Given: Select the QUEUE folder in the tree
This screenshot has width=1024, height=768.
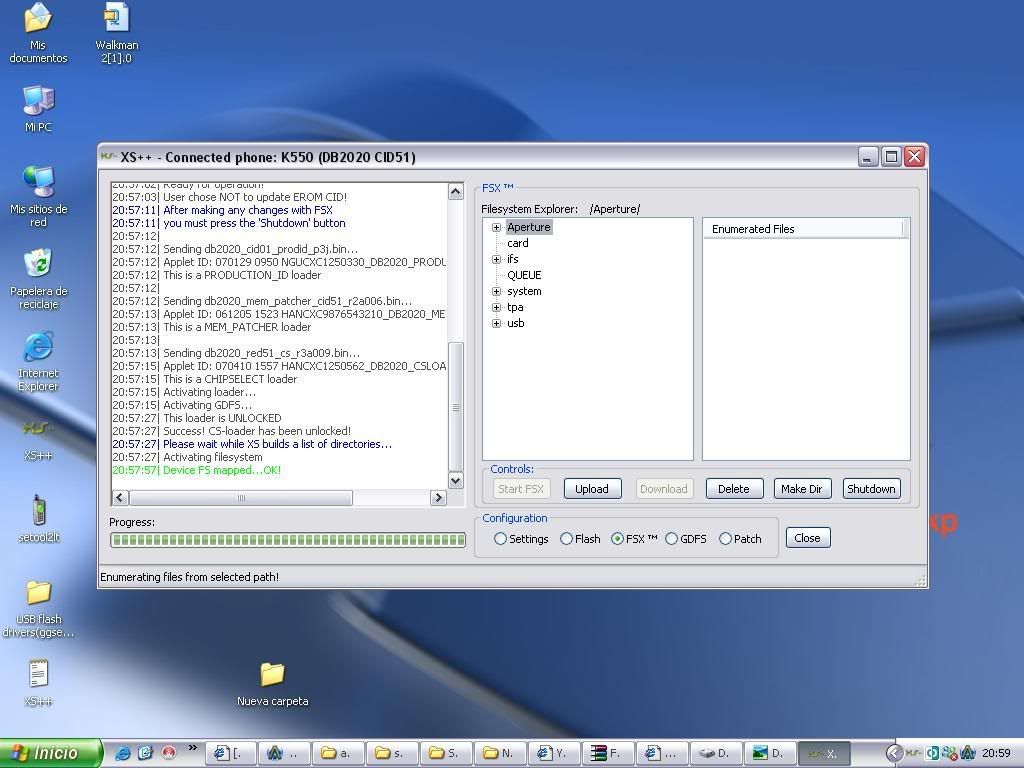Looking at the screenshot, I should click(x=524, y=275).
